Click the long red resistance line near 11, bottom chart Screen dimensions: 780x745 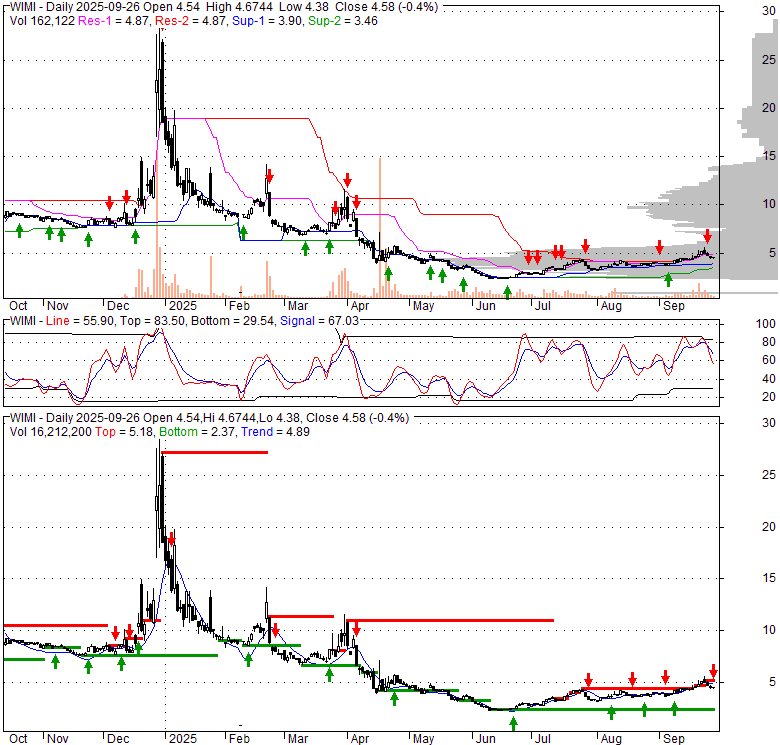[x=450, y=620]
